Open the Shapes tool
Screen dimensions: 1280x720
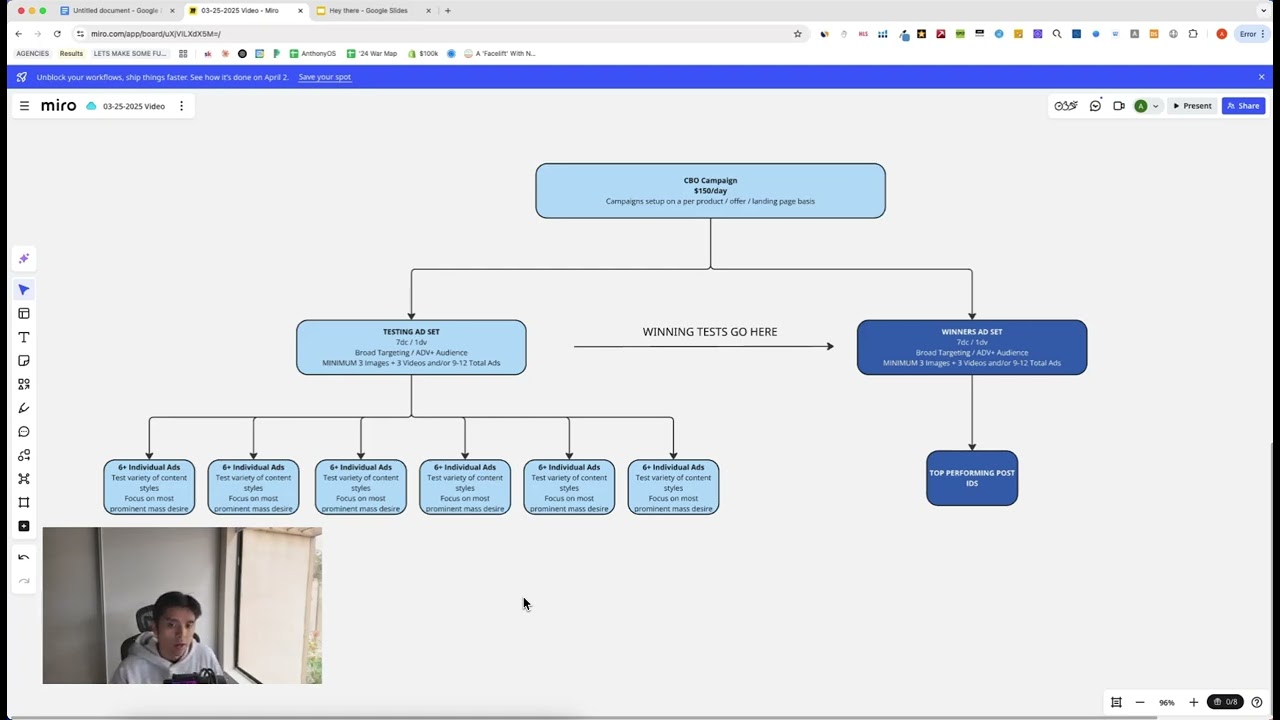[x=24, y=384]
